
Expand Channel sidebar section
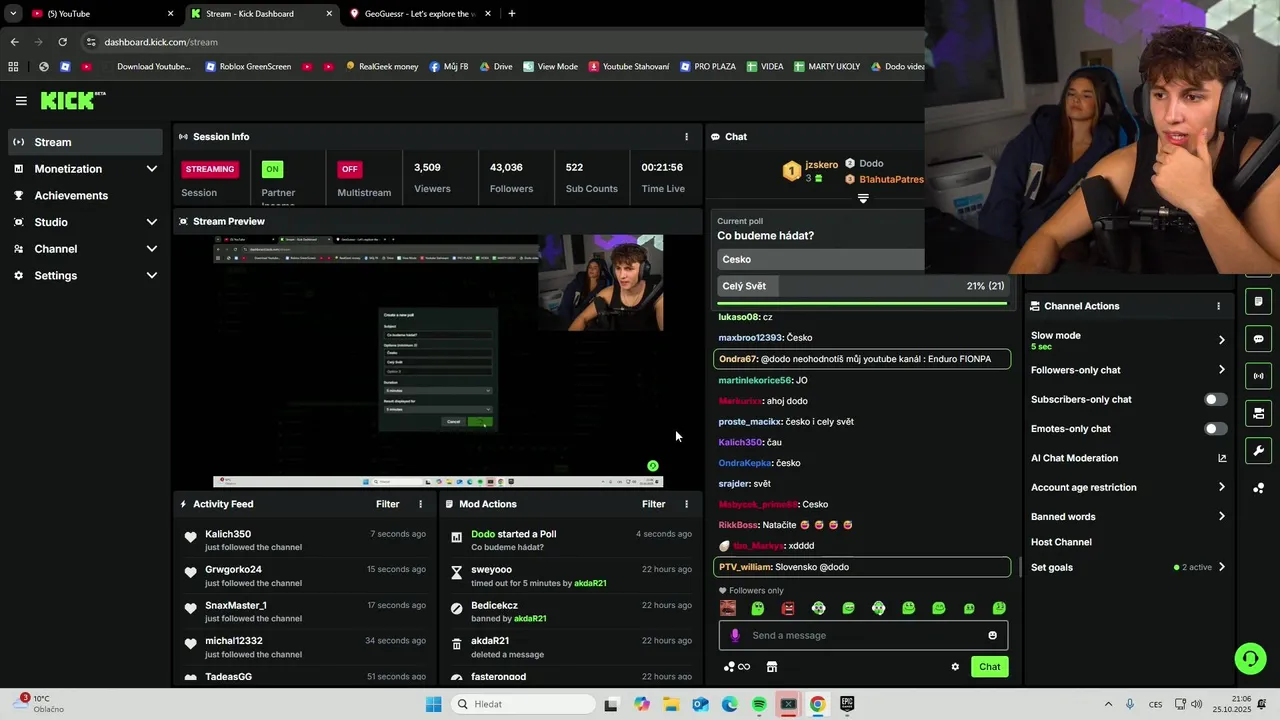(x=152, y=249)
